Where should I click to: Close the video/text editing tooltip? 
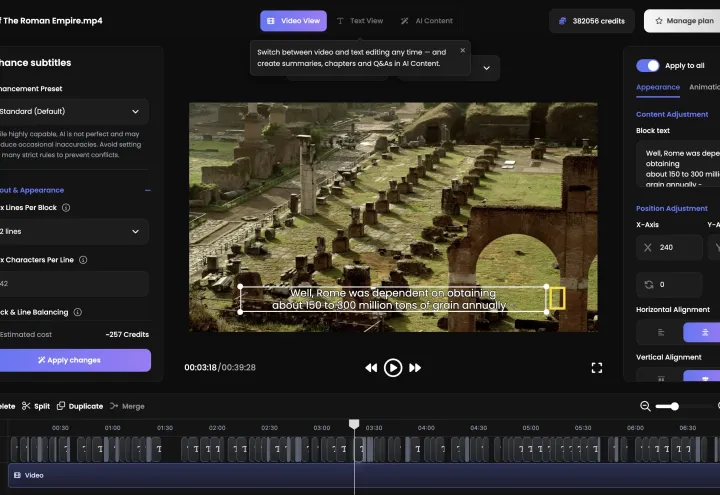[462, 50]
